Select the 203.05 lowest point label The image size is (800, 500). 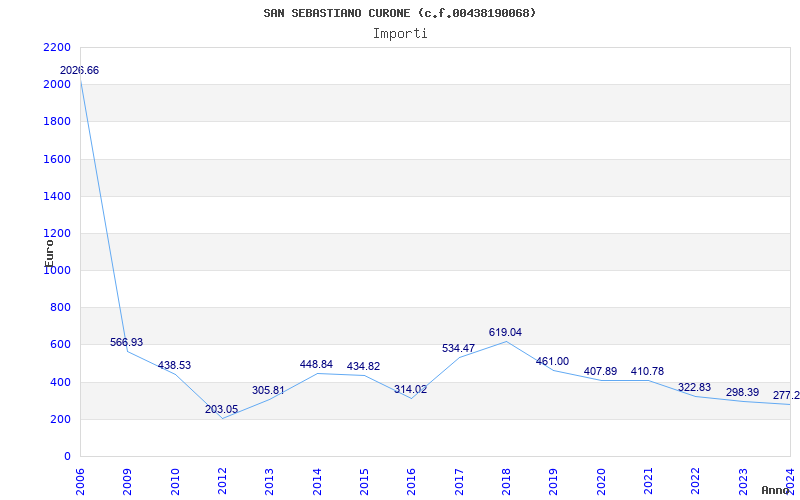pyautogui.click(x=221, y=409)
